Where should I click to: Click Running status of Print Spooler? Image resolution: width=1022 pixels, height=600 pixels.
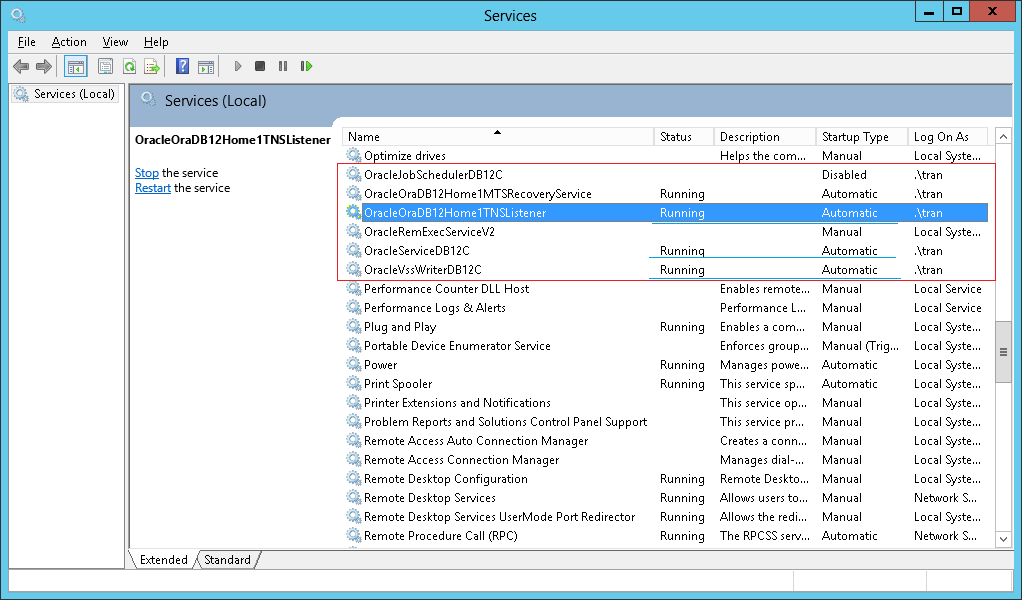[x=682, y=384]
